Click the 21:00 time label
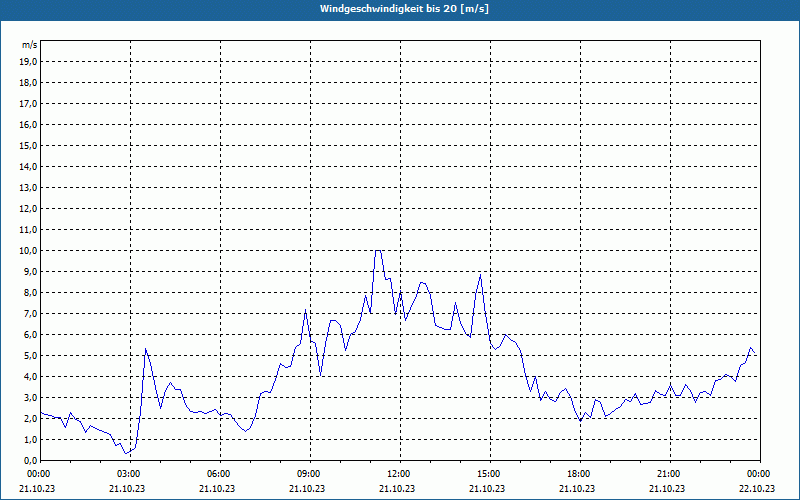This screenshot has height=500, width=800. click(x=667, y=474)
